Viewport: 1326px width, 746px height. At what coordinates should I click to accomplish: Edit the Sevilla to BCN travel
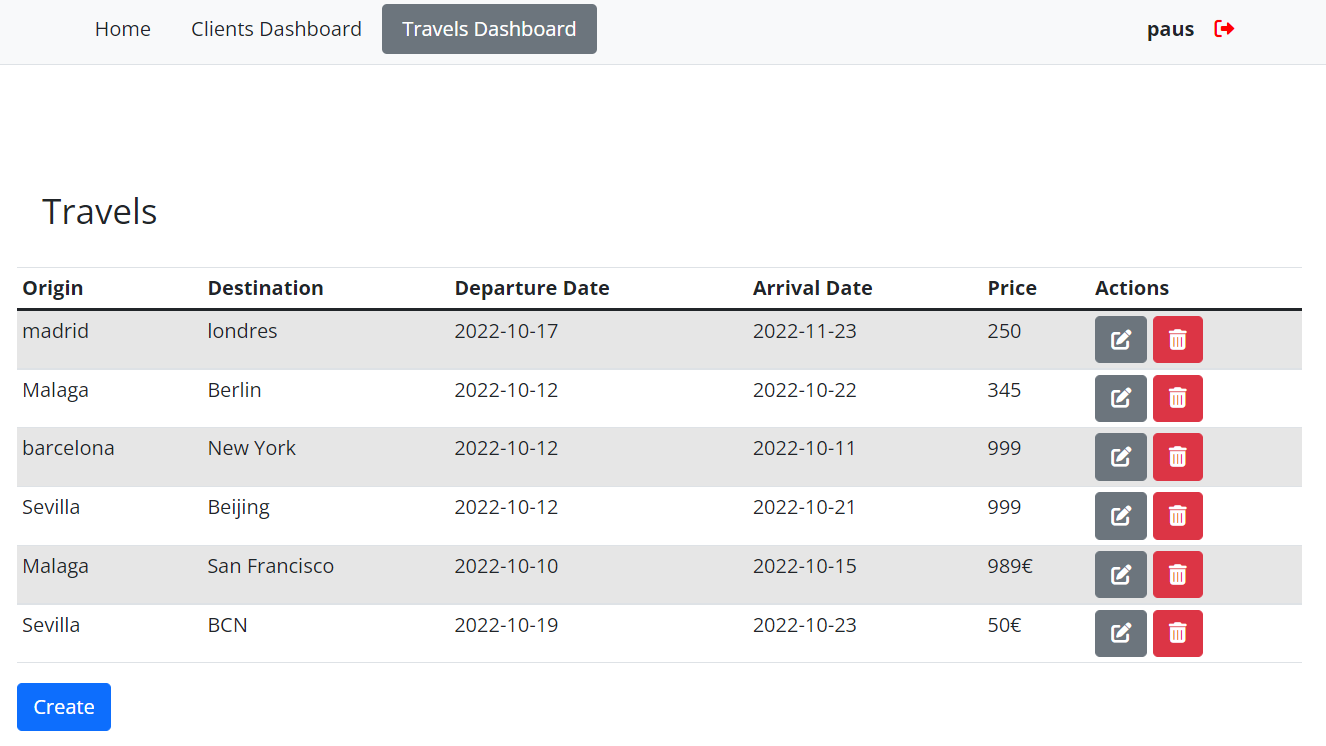(x=1120, y=633)
